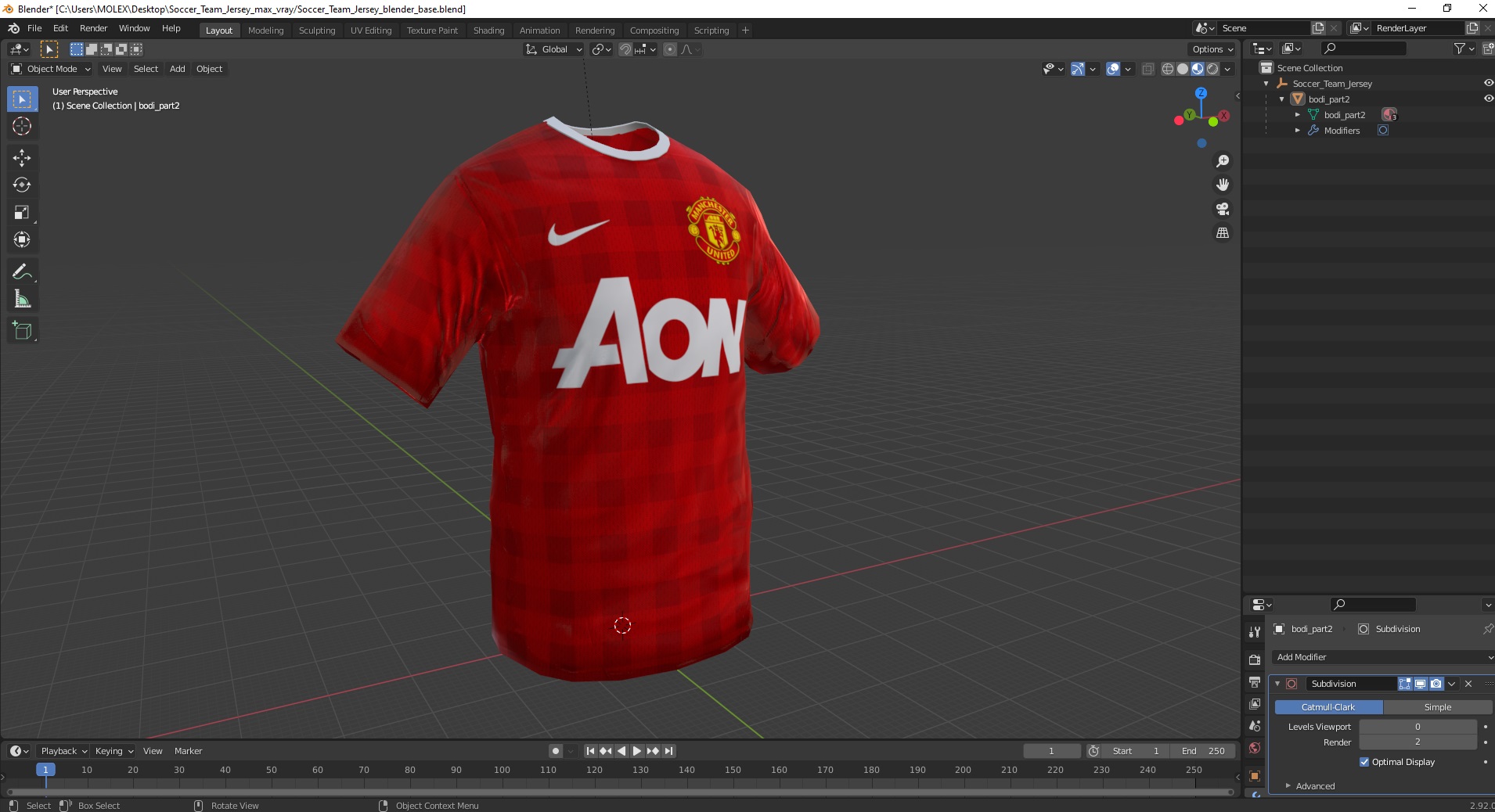Activate the Move tool
The width and height of the screenshot is (1495, 812).
click(x=22, y=158)
